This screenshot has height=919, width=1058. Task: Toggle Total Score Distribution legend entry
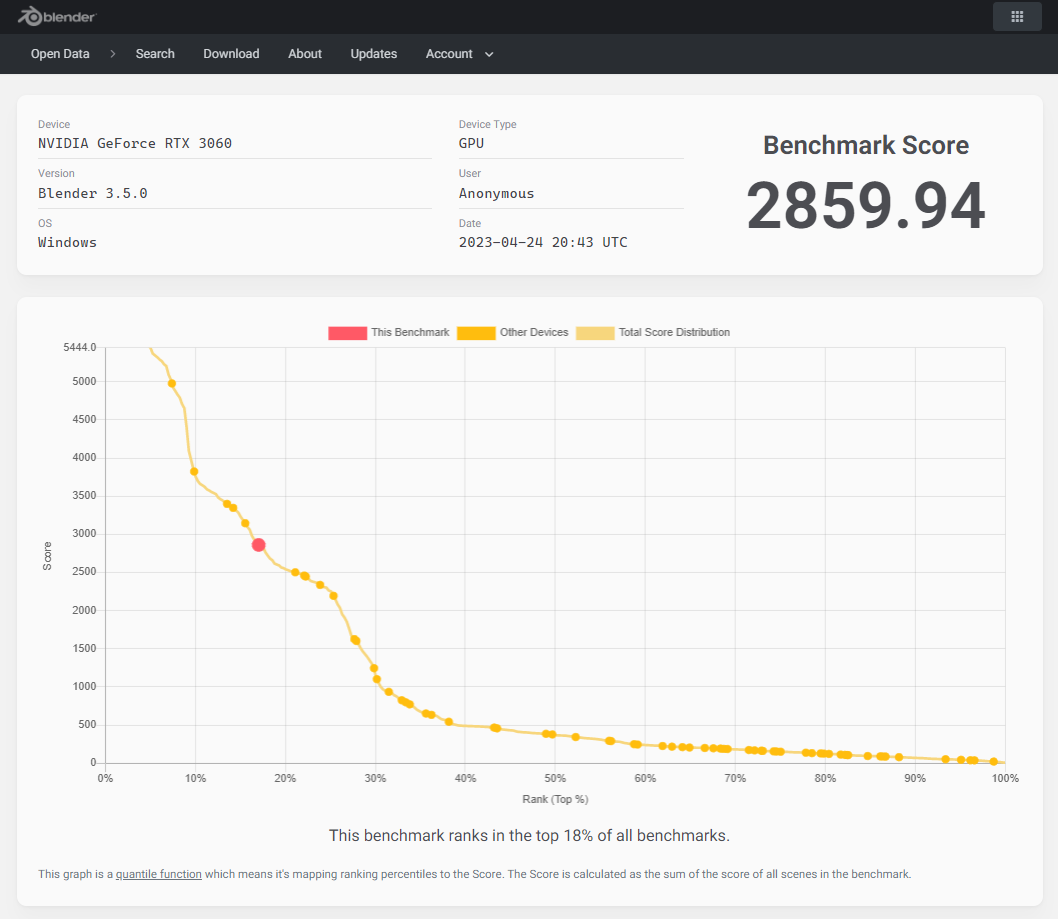(653, 333)
